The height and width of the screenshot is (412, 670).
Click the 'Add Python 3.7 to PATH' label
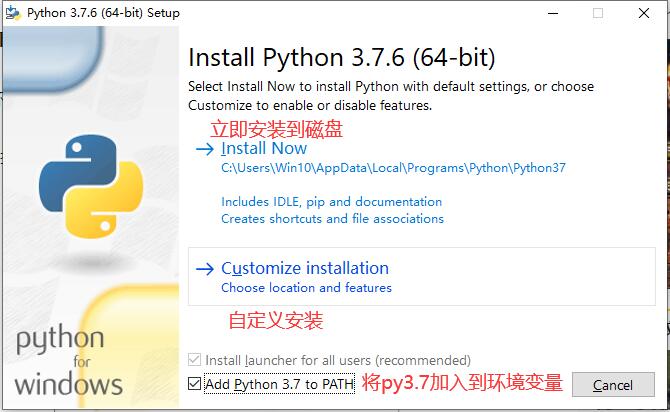coord(279,384)
